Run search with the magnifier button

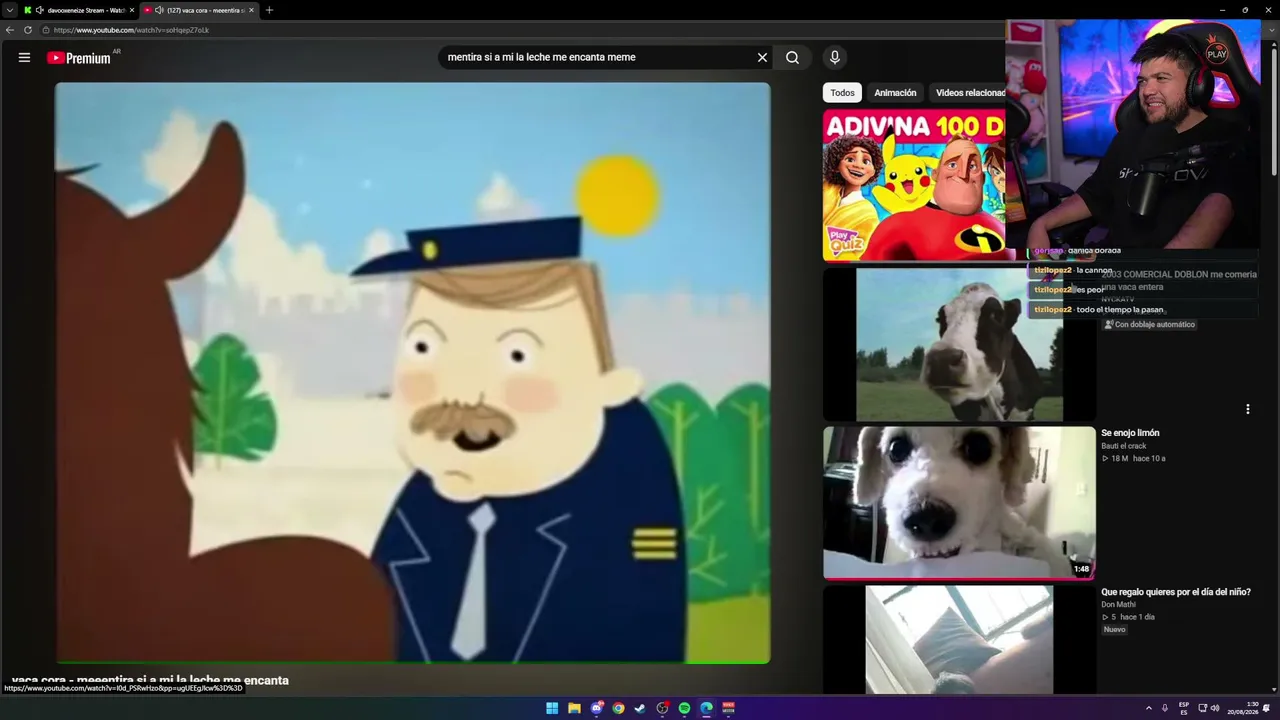(x=792, y=58)
